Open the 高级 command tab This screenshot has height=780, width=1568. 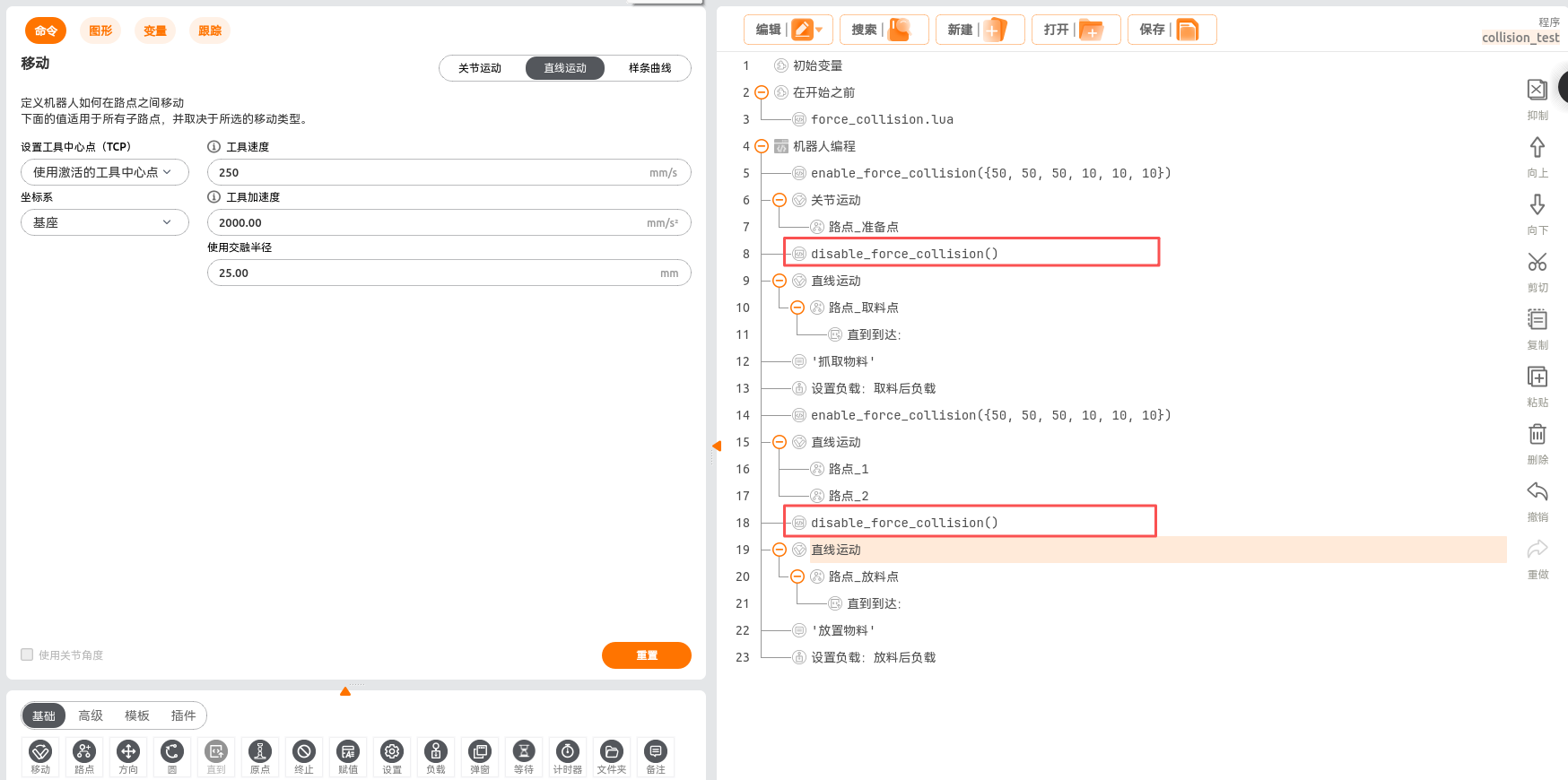click(x=91, y=715)
